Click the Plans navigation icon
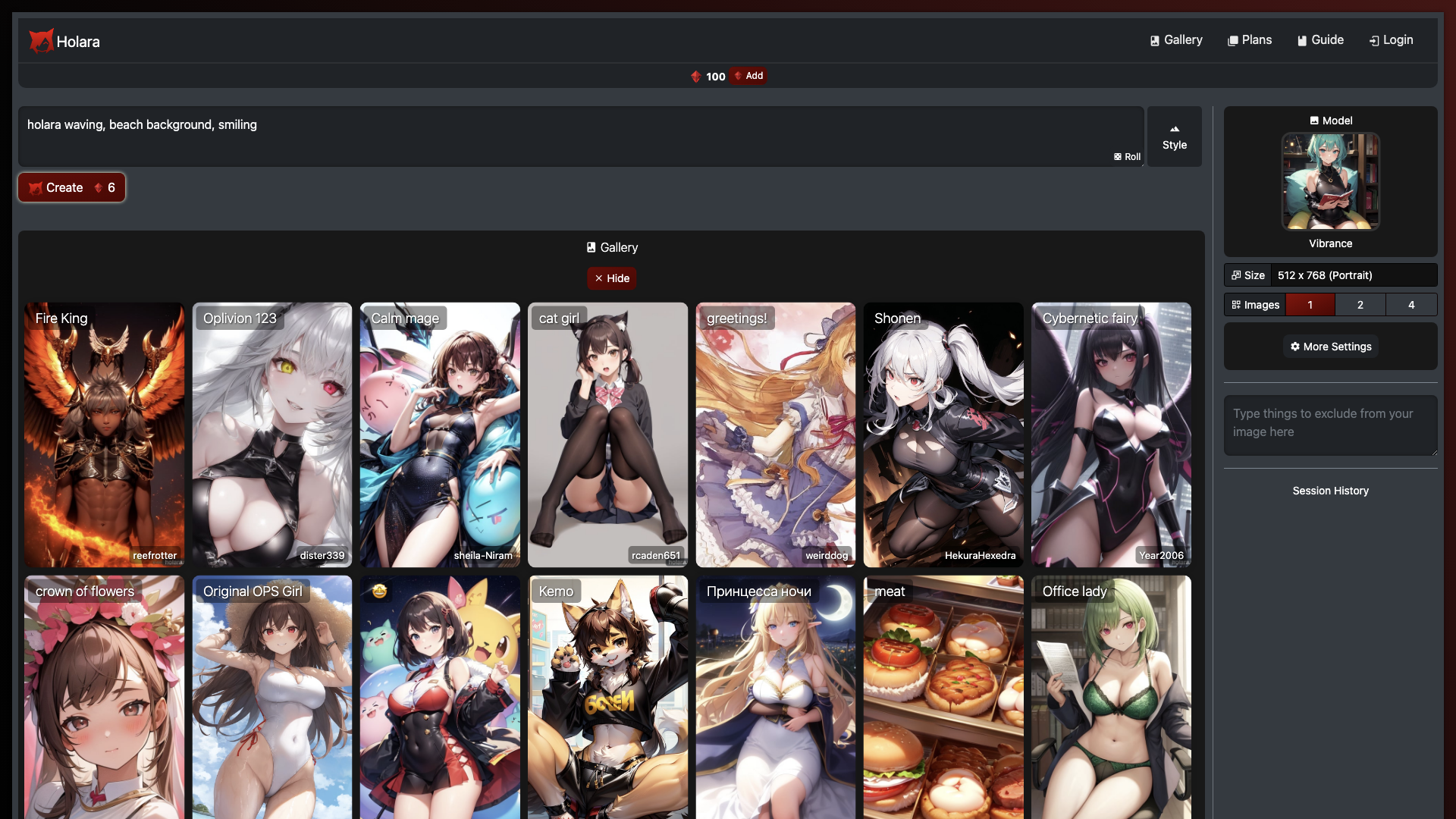The image size is (1456, 819). pyautogui.click(x=1232, y=40)
